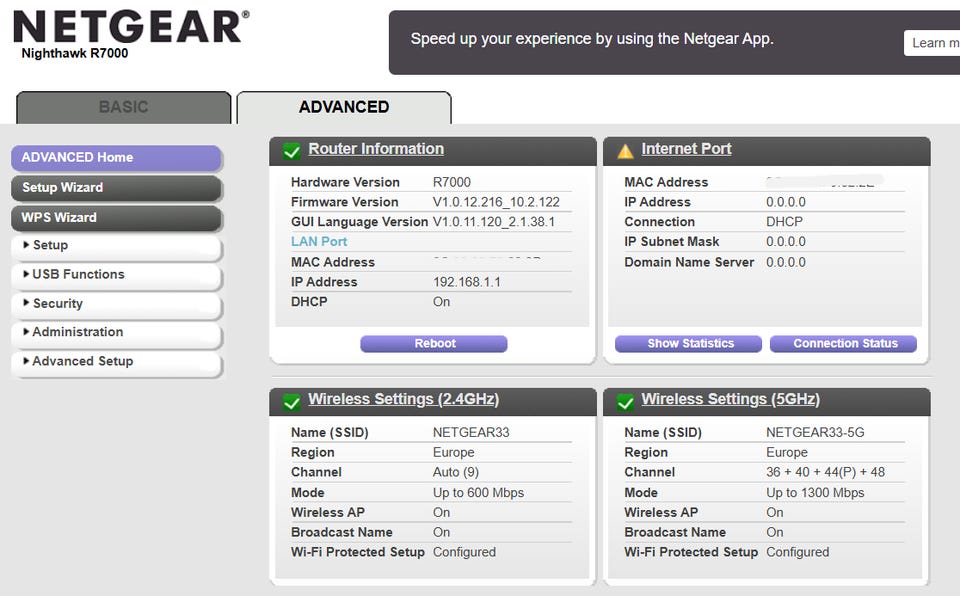Switch to the BASIC tab
Image resolution: width=960 pixels, height=596 pixels.
coord(124,107)
